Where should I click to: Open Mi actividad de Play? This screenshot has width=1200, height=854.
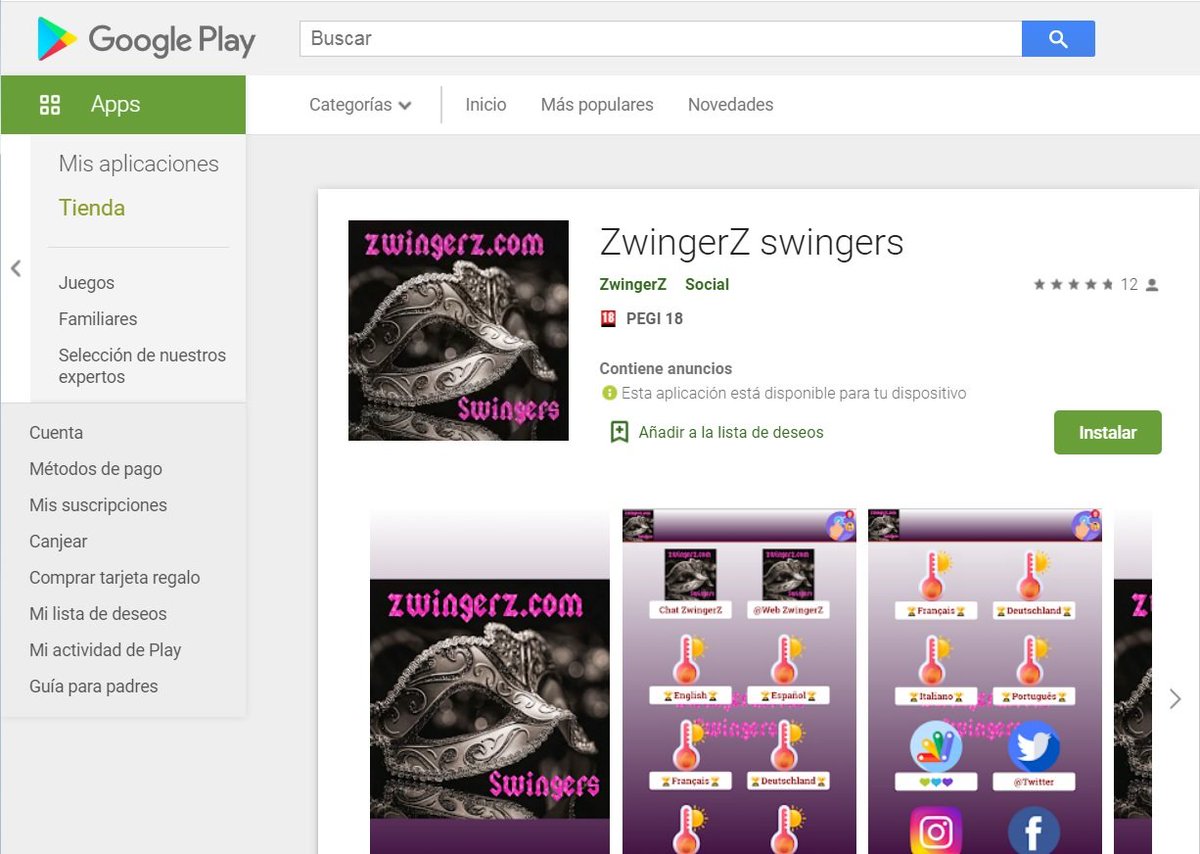pos(105,650)
